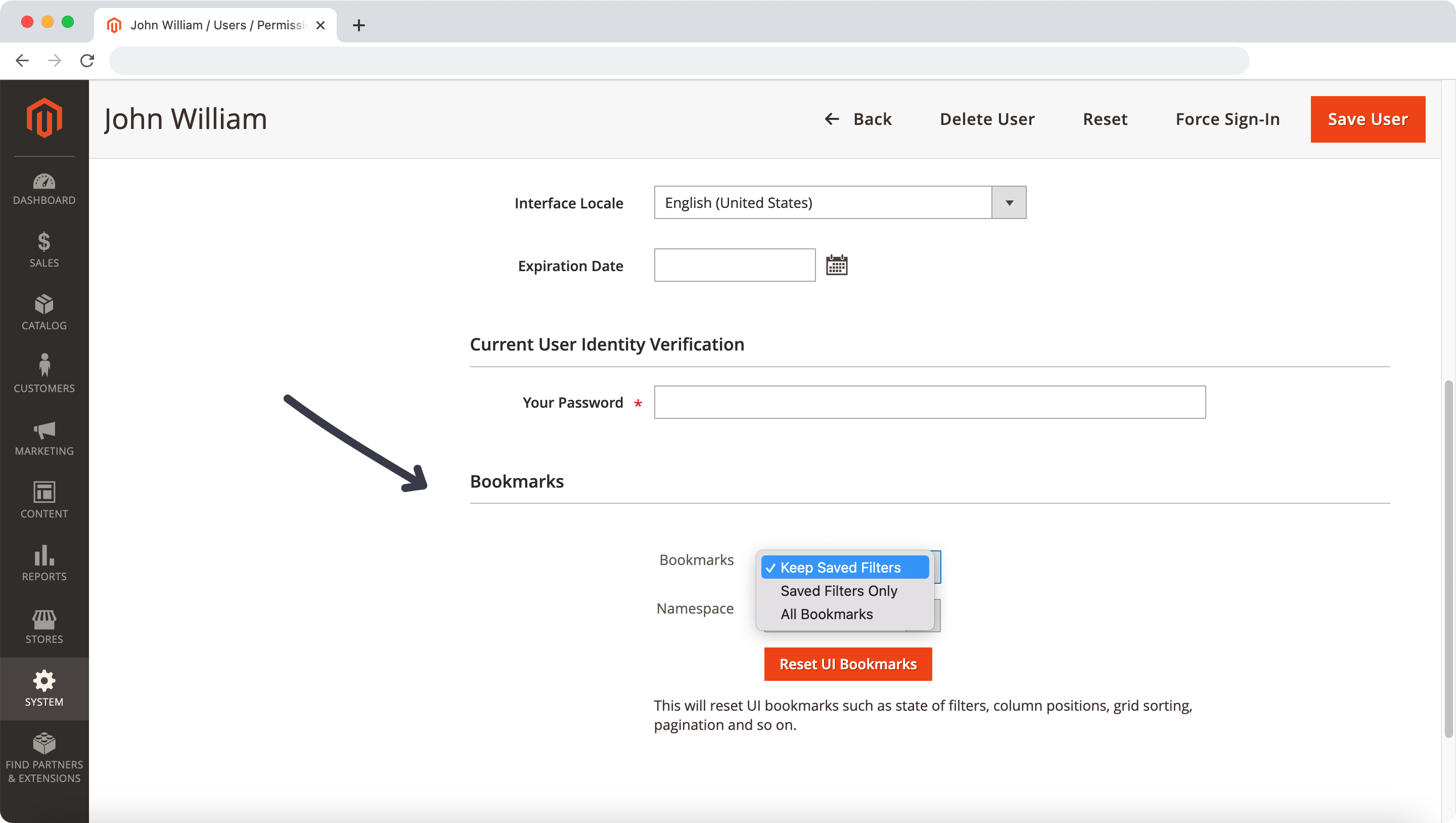Click the Magento logo in sidebar
Image resolution: width=1456 pixels, height=823 pixels.
(x=44, y=118)
